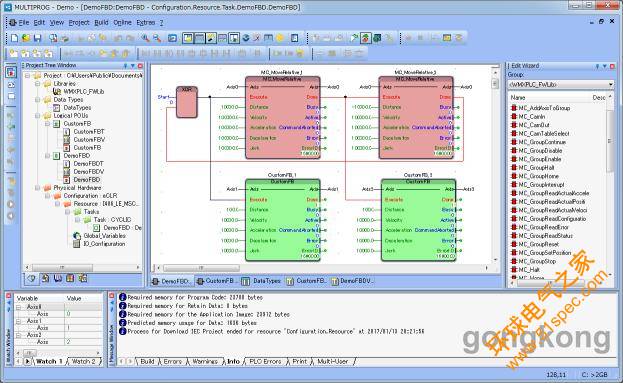
Task: Switch to the DataTypes editor tab
Action: pyautogui.click(x=261, y=281)
